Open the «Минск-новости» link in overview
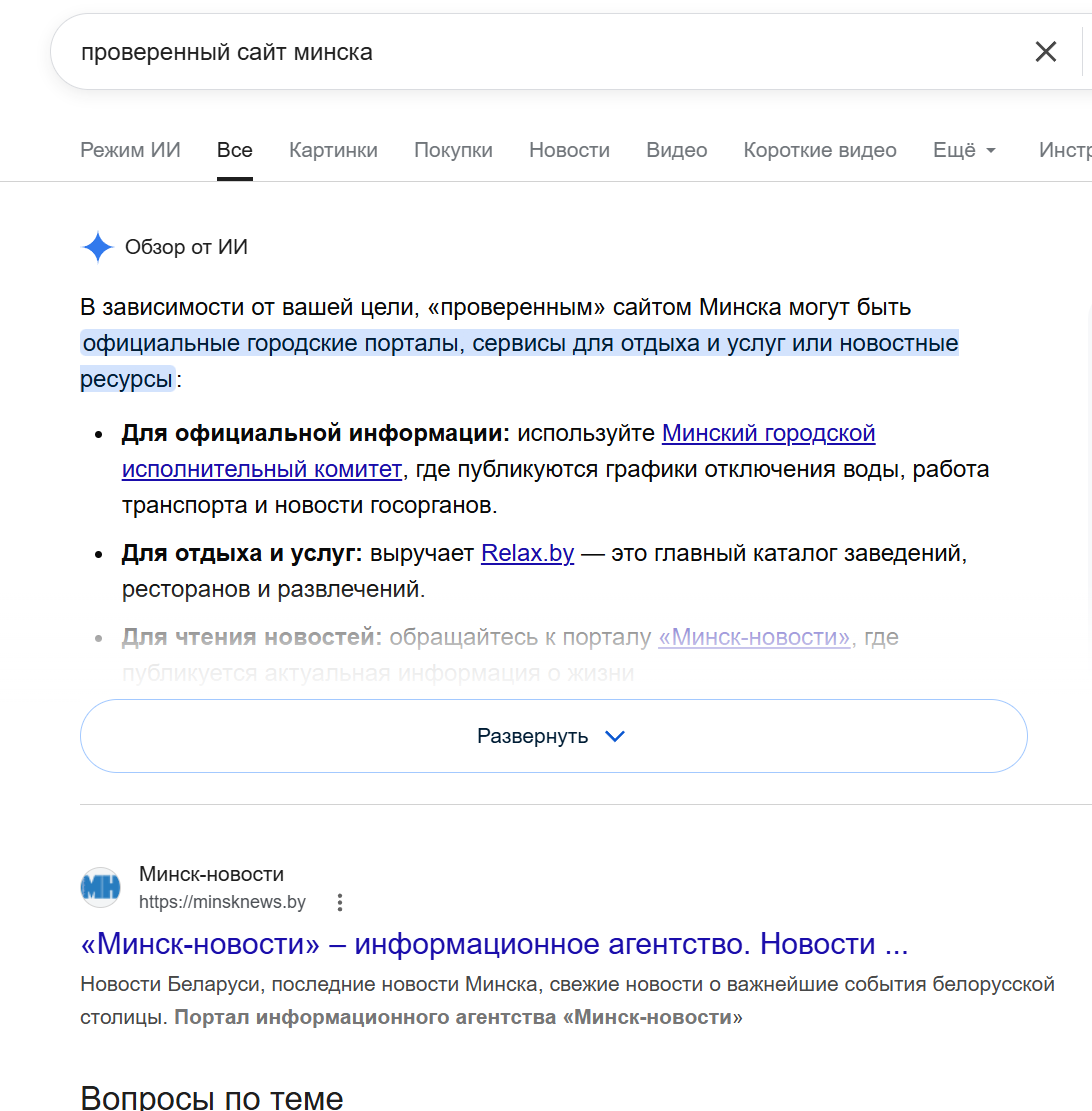 (754, 637)
